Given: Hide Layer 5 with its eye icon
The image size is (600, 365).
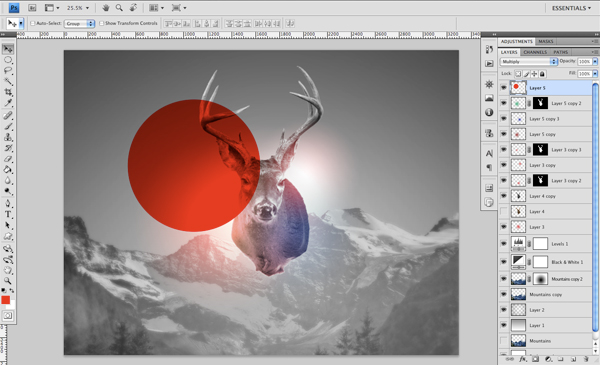Looking at the screenshot, I should pos(504,88).
